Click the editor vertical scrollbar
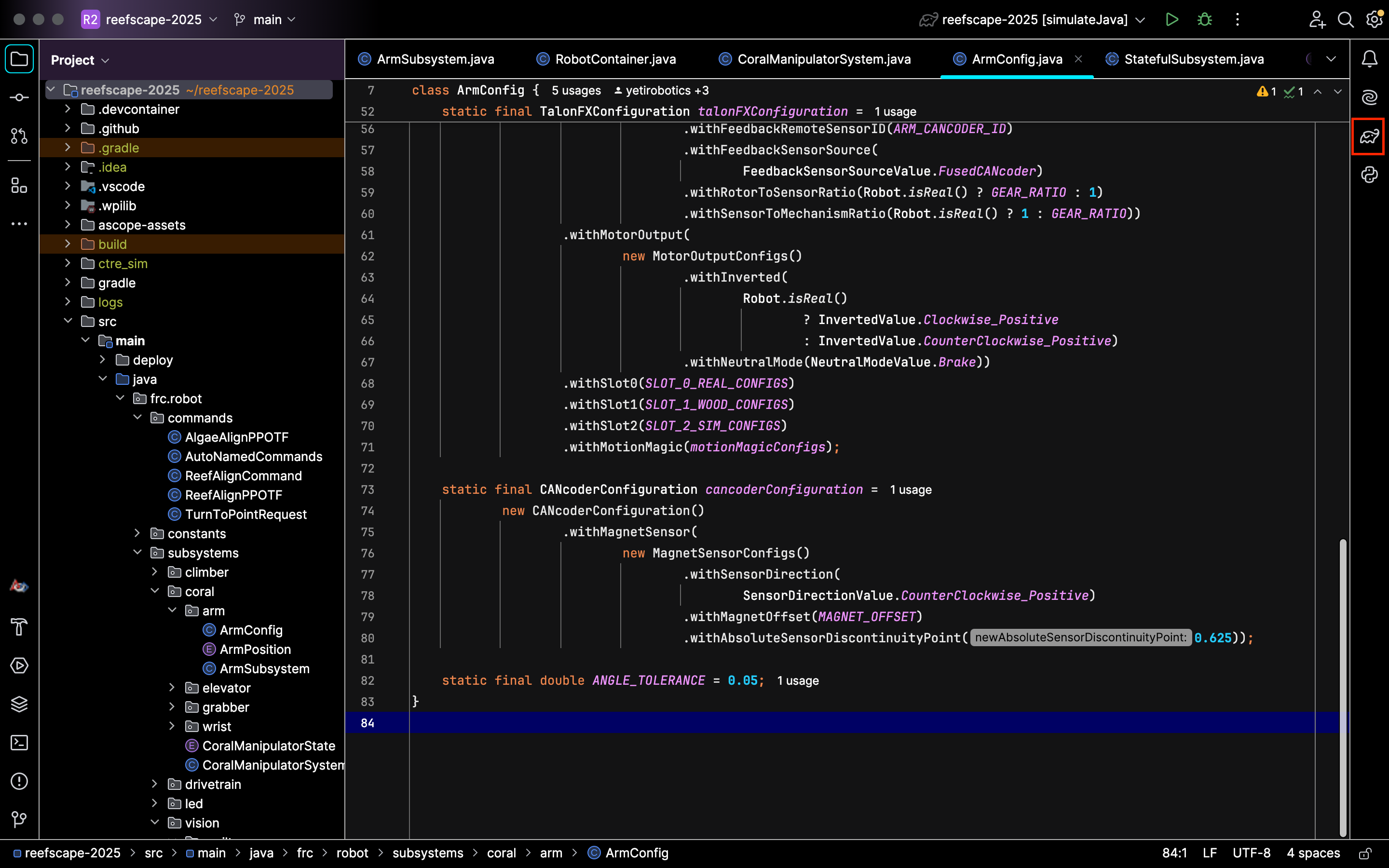 click(x=1343, y=688)
